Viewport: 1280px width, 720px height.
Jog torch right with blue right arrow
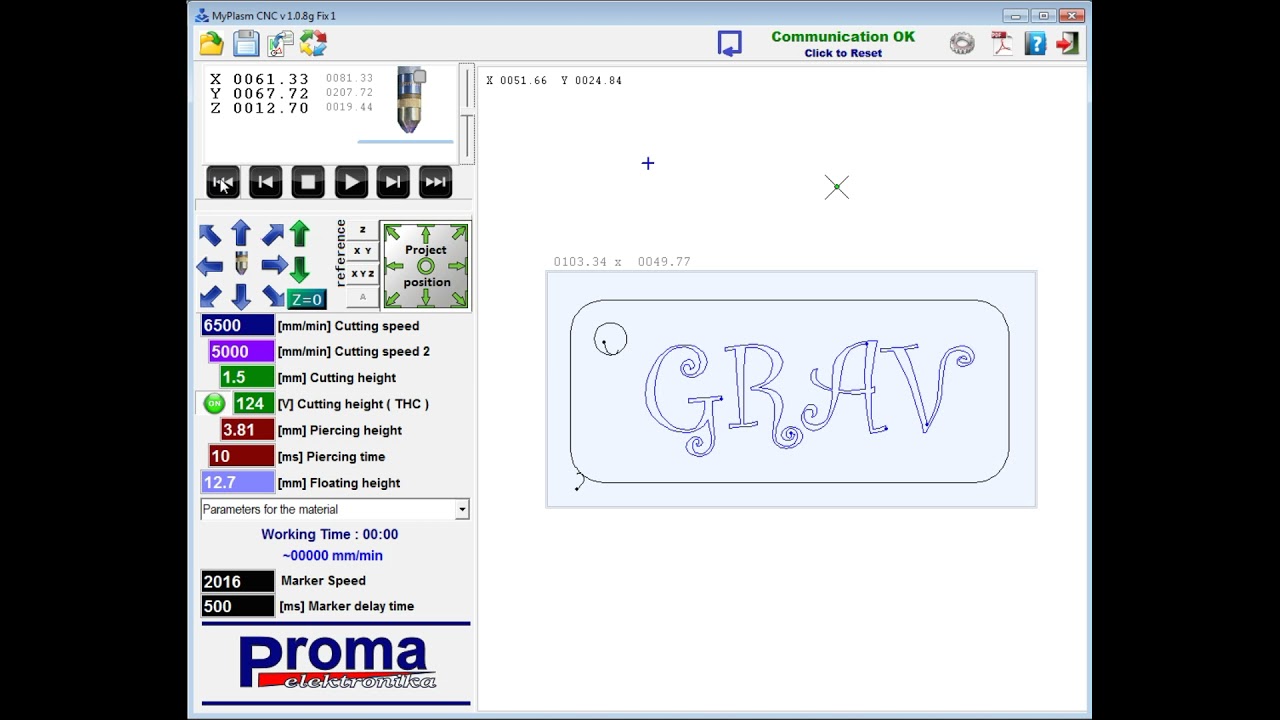click(x=274, y=265)
